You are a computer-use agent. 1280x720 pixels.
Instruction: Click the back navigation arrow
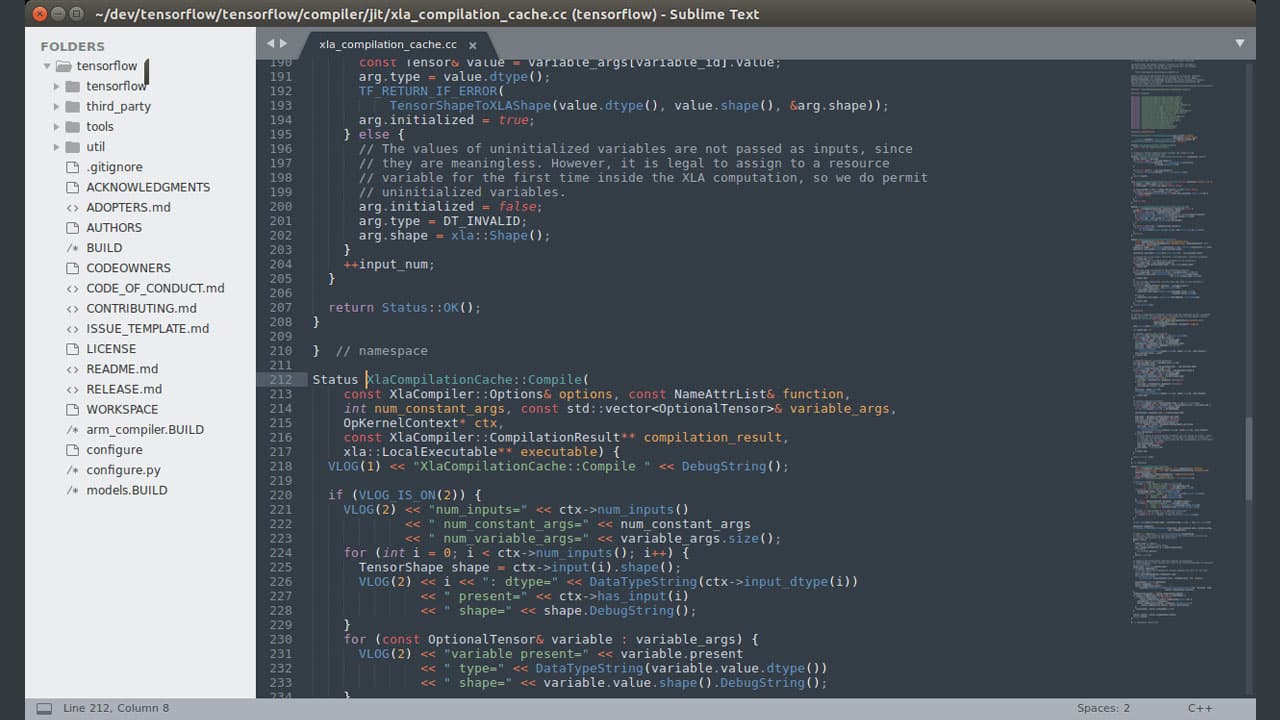click(x=268, y=44)
